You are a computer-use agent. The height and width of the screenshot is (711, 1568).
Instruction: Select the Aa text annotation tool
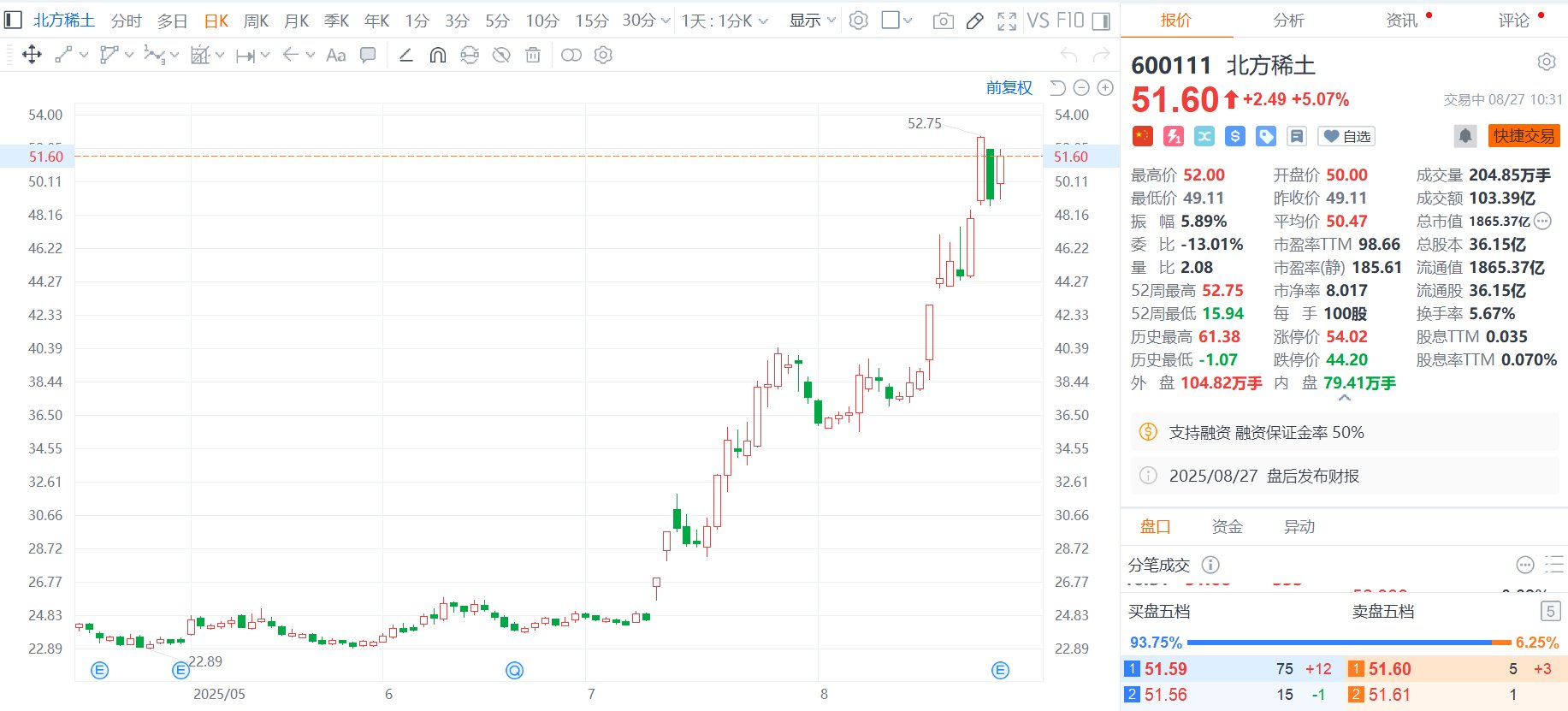tap(336, 55)
